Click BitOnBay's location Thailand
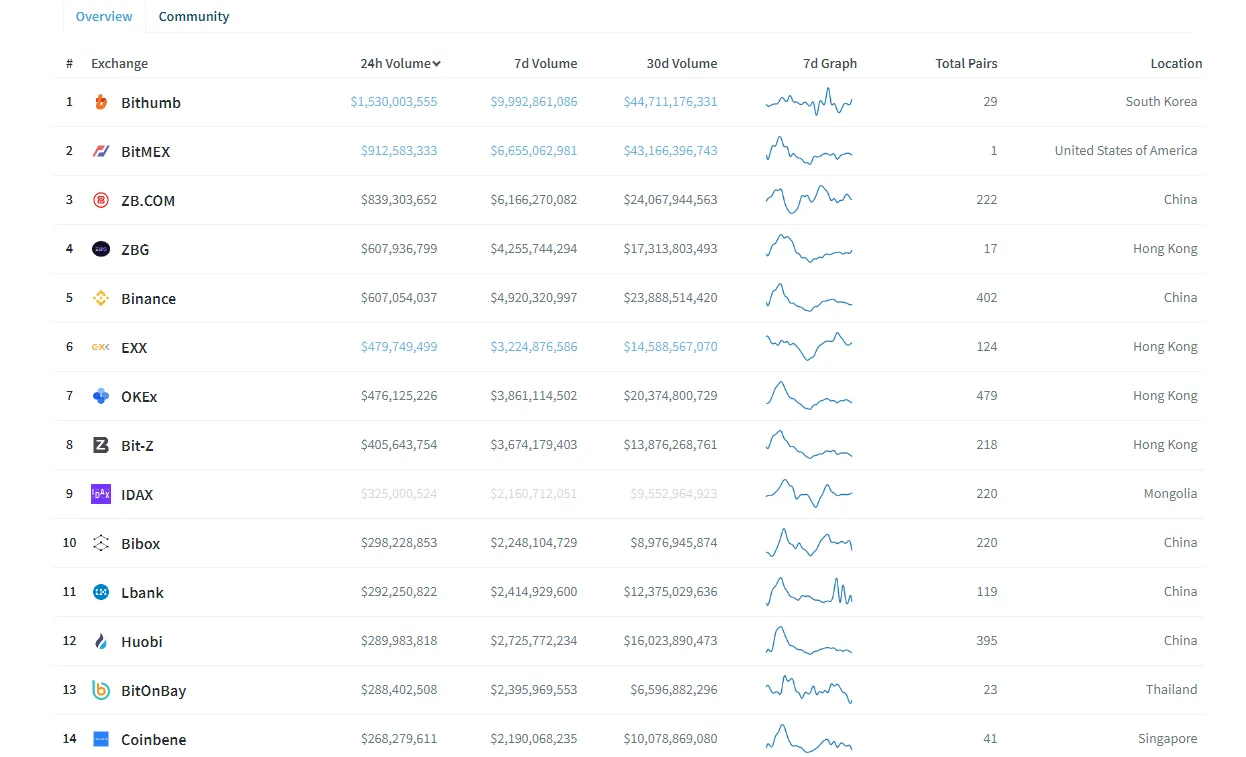Image resolution: width=1246 pixels, height=757 pixels. (1172, 689)
